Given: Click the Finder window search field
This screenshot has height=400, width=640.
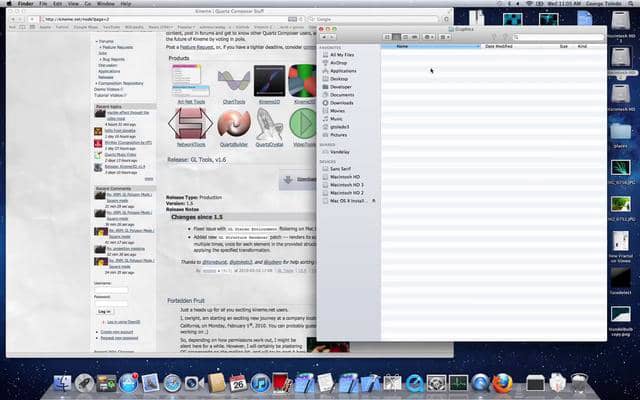Looking at the screenshot, I should click(x=558, y=37).
